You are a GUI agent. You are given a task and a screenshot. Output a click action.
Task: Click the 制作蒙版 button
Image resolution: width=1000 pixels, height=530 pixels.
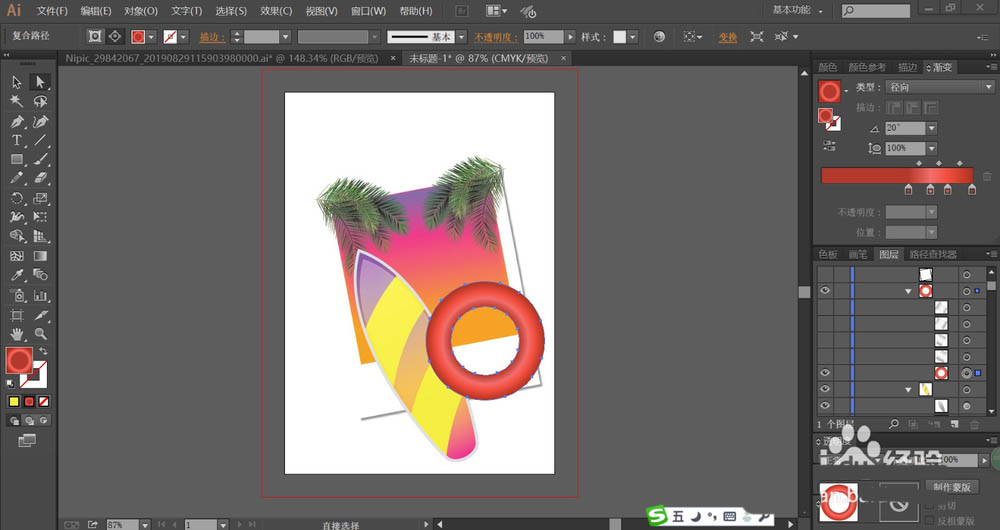pos(952,487)
